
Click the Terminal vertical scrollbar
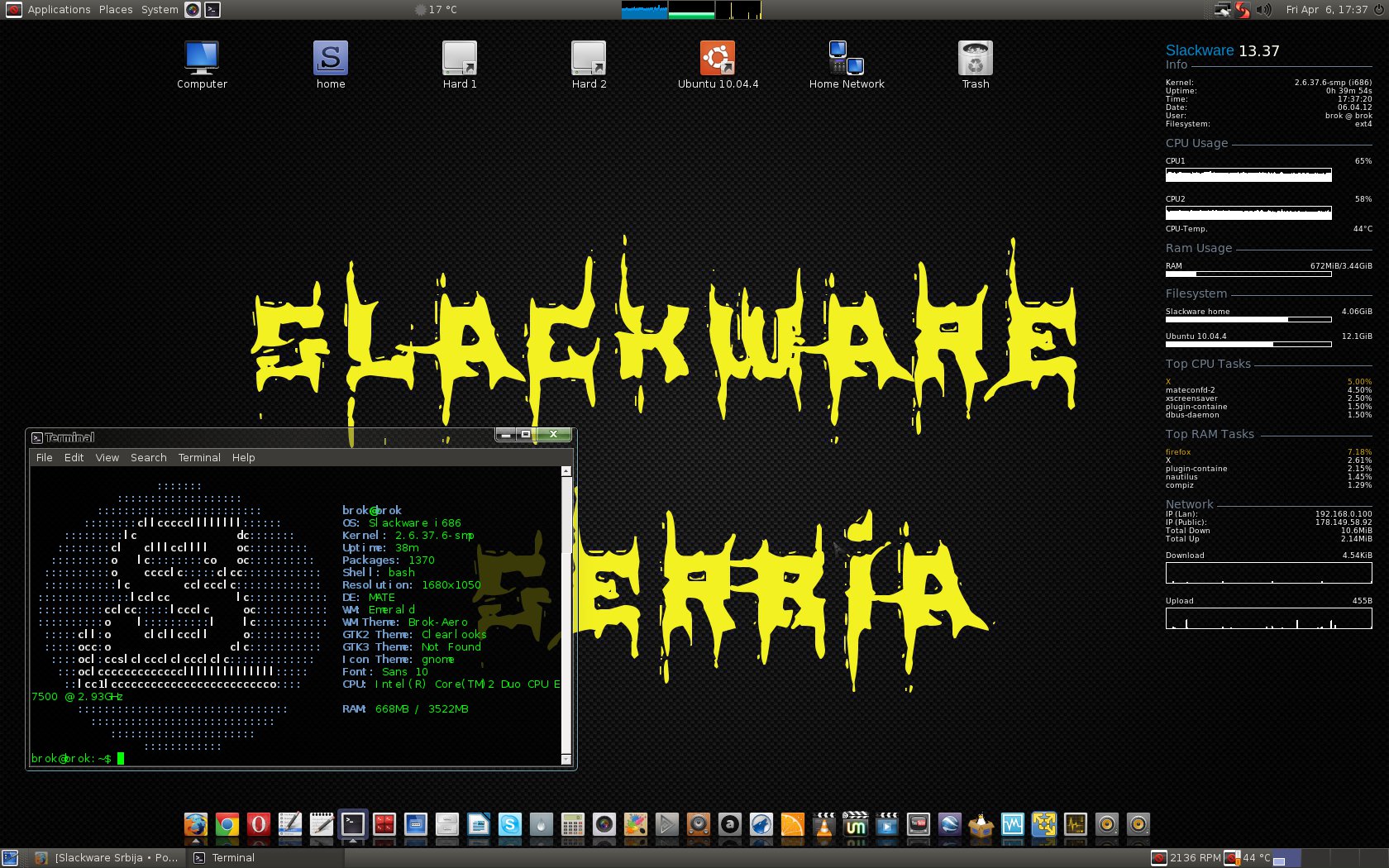566,612
